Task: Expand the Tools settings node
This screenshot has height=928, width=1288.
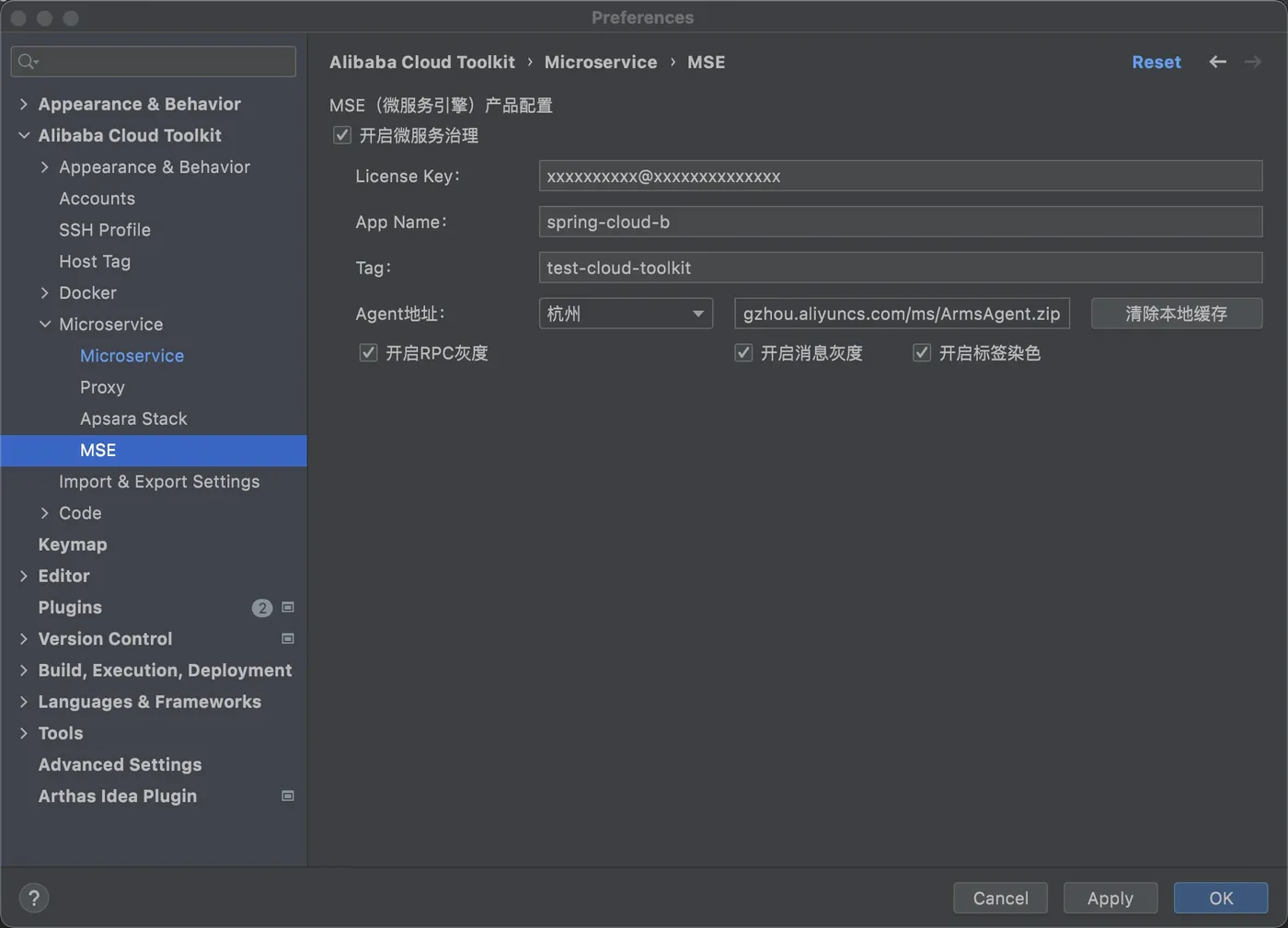Action: point(23,733)
